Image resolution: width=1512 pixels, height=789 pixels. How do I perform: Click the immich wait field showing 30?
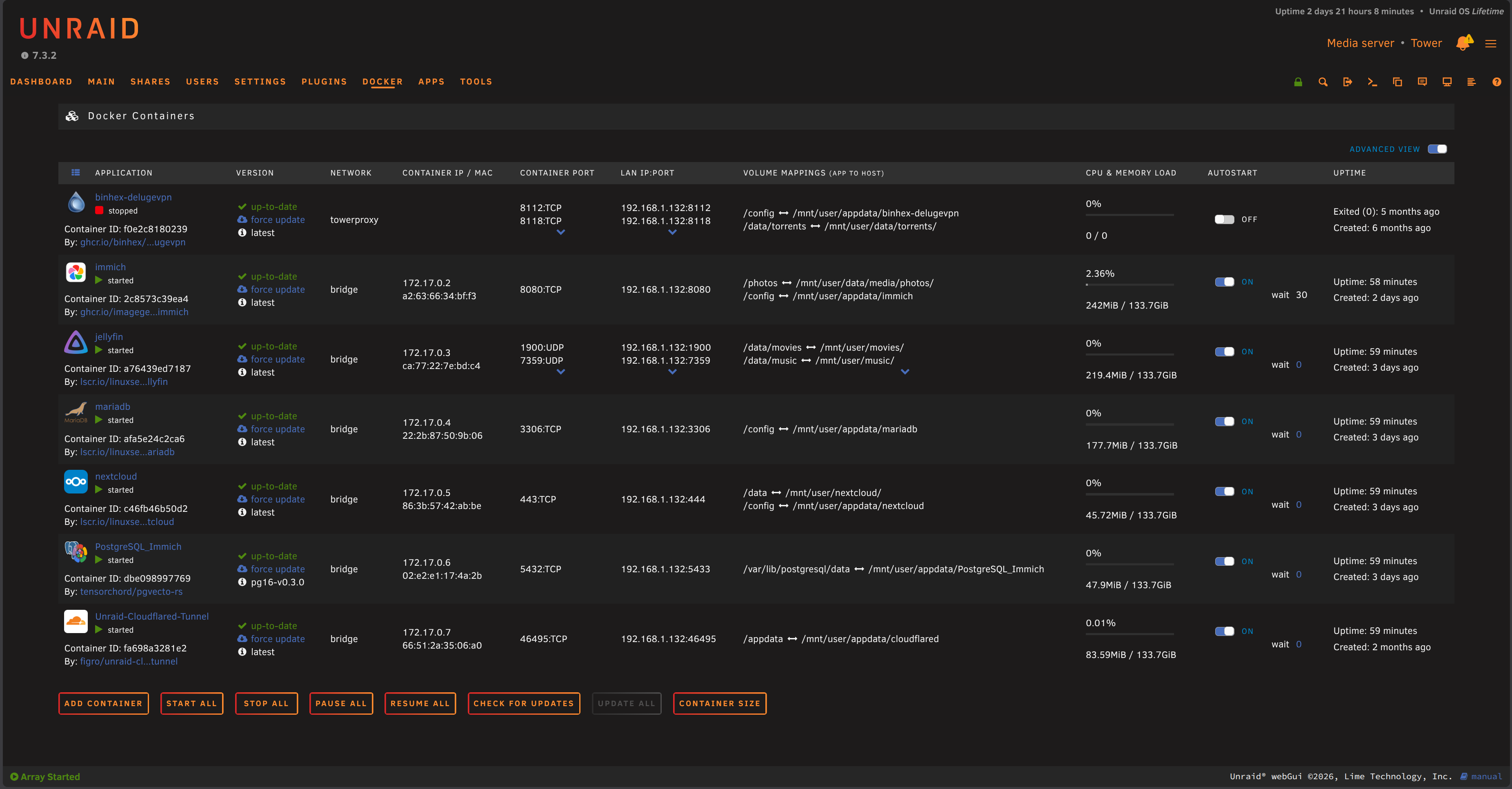(x=1301, y=295)
